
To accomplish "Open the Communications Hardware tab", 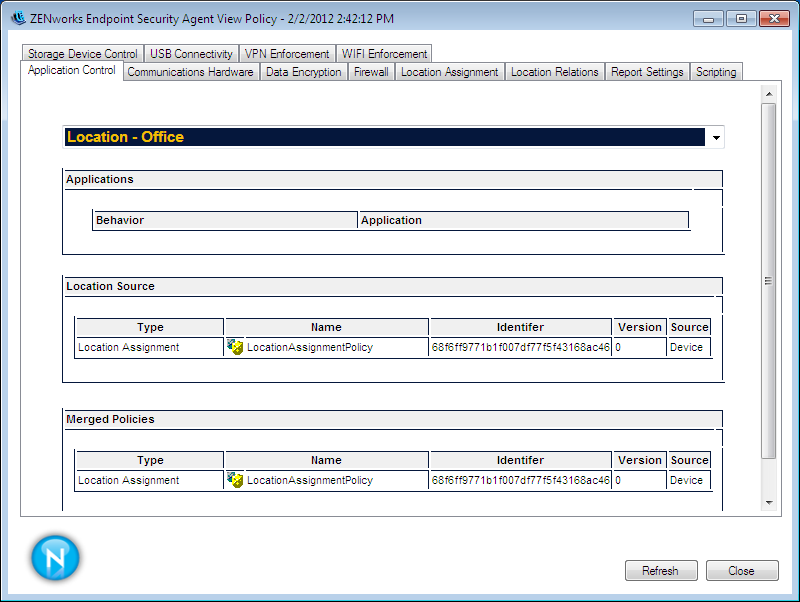I will (x=191, y=72).
